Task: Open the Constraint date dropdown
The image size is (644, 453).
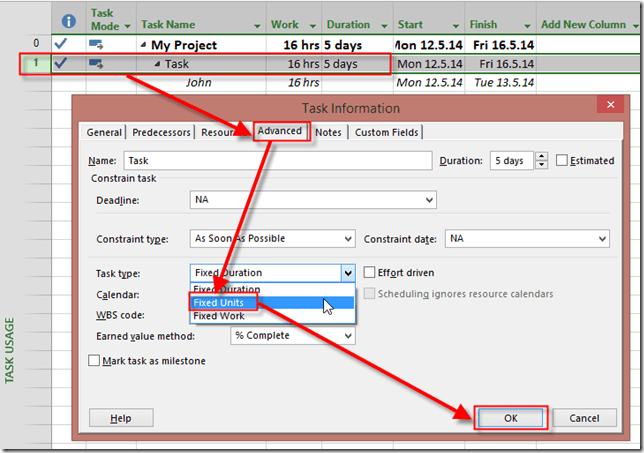Action: coord(601,239)
